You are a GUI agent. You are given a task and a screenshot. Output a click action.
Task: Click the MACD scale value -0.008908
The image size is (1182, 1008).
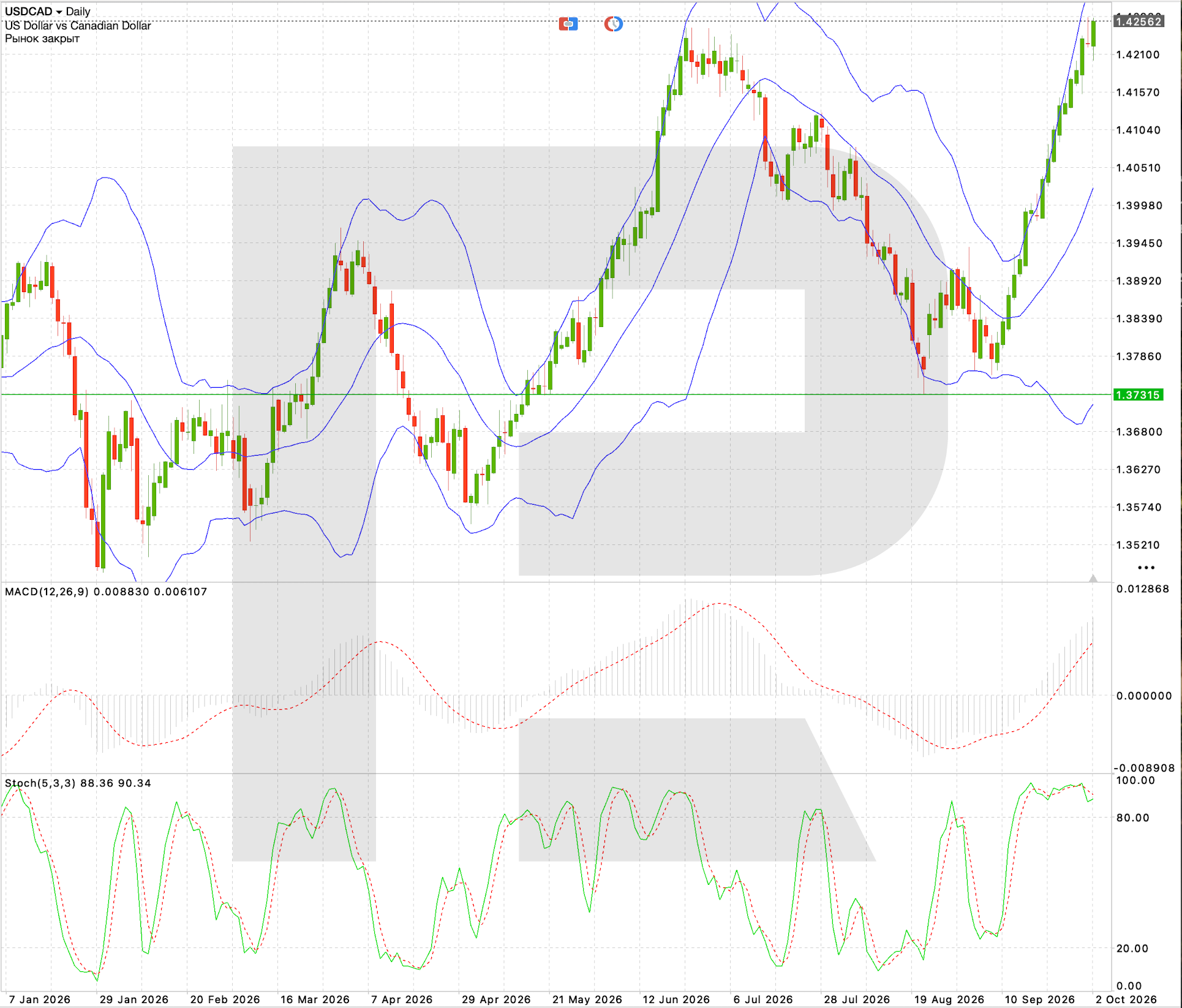1144,768
